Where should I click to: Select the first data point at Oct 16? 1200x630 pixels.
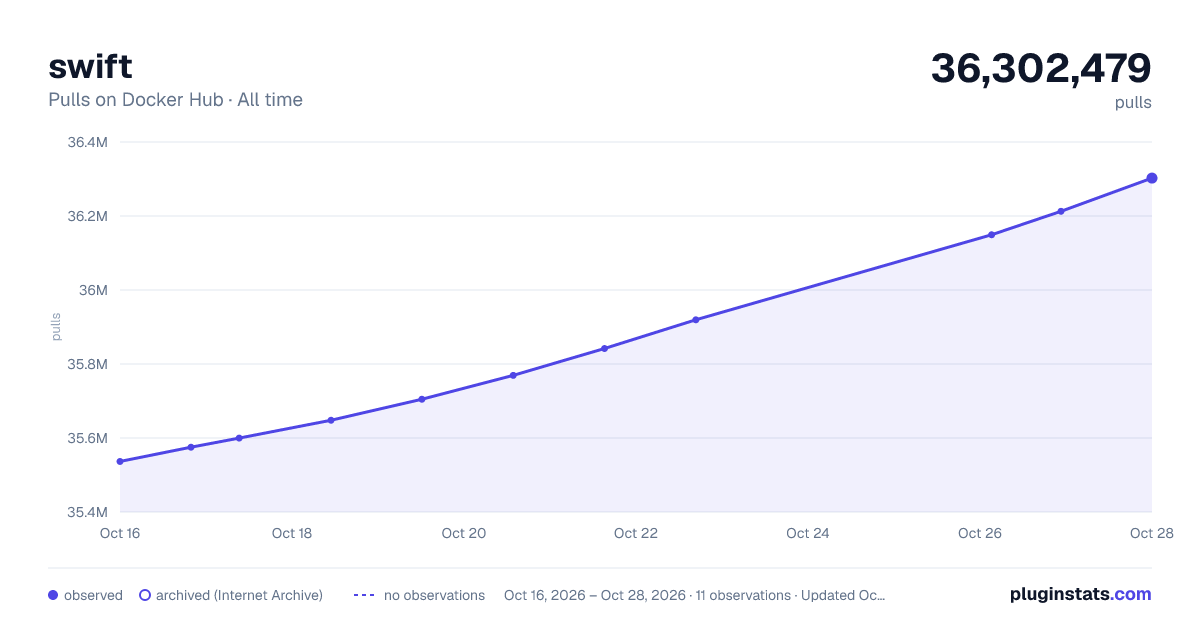[x=120, y=462]
